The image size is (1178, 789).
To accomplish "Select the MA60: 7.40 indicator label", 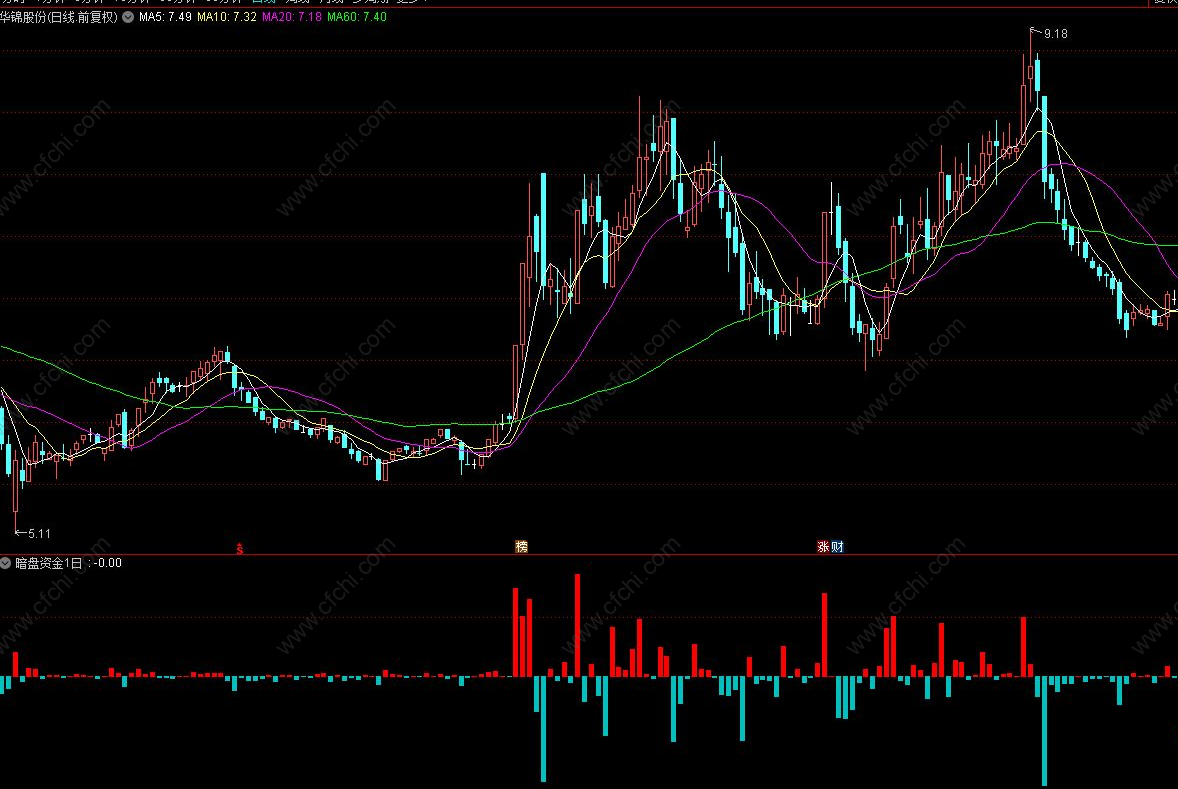I will coord(357,17).
